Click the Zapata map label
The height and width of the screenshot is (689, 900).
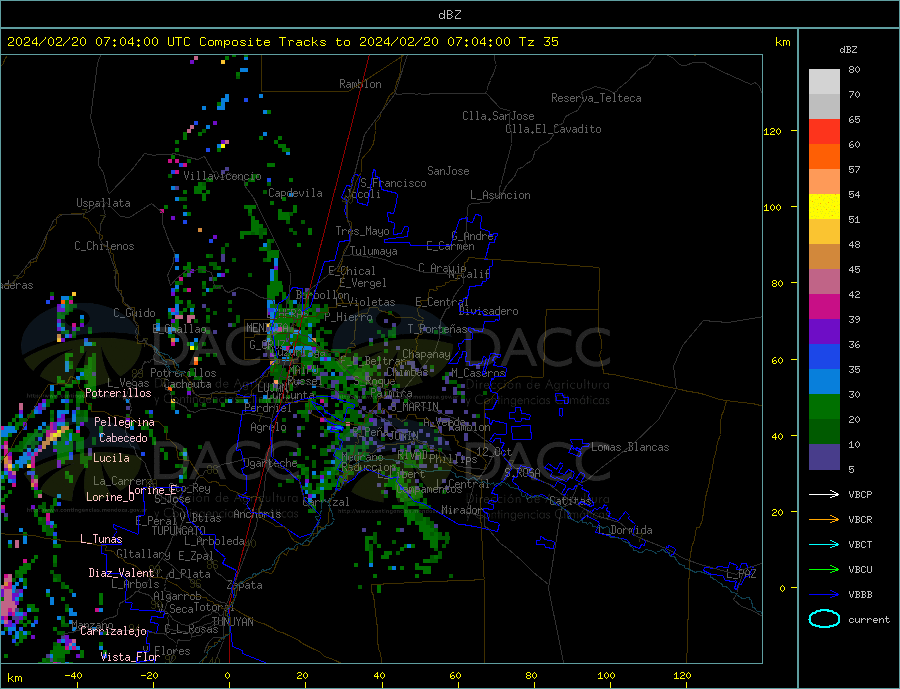coord(245,586)
